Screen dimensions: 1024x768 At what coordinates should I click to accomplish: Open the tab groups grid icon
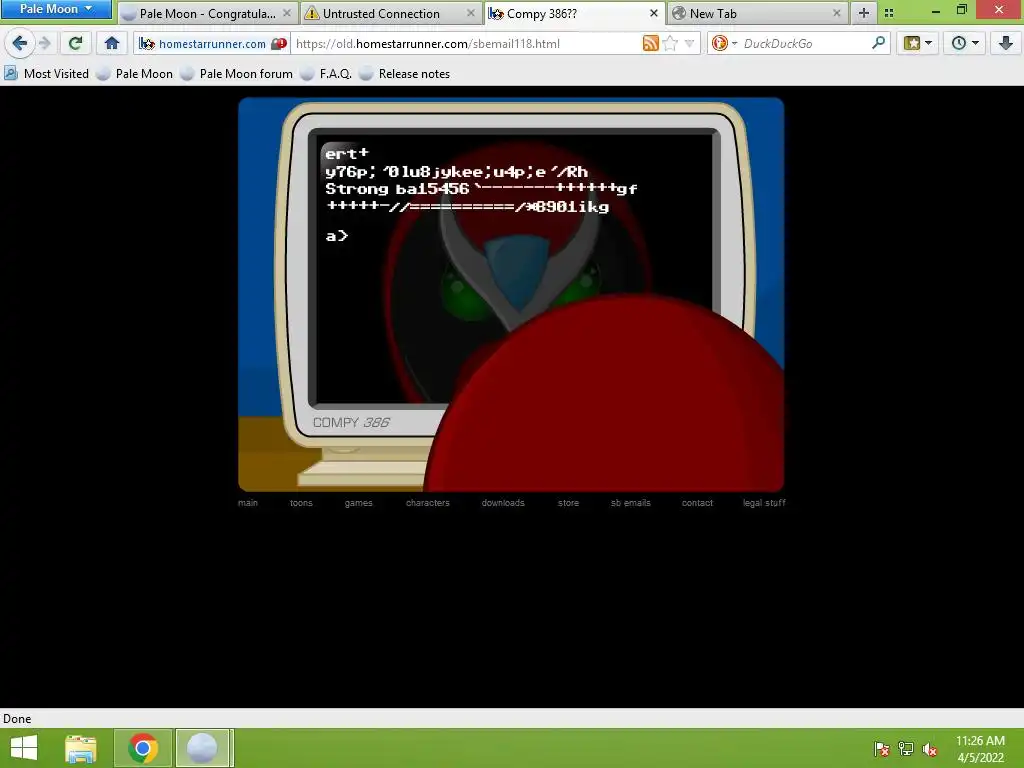[889, 13]
